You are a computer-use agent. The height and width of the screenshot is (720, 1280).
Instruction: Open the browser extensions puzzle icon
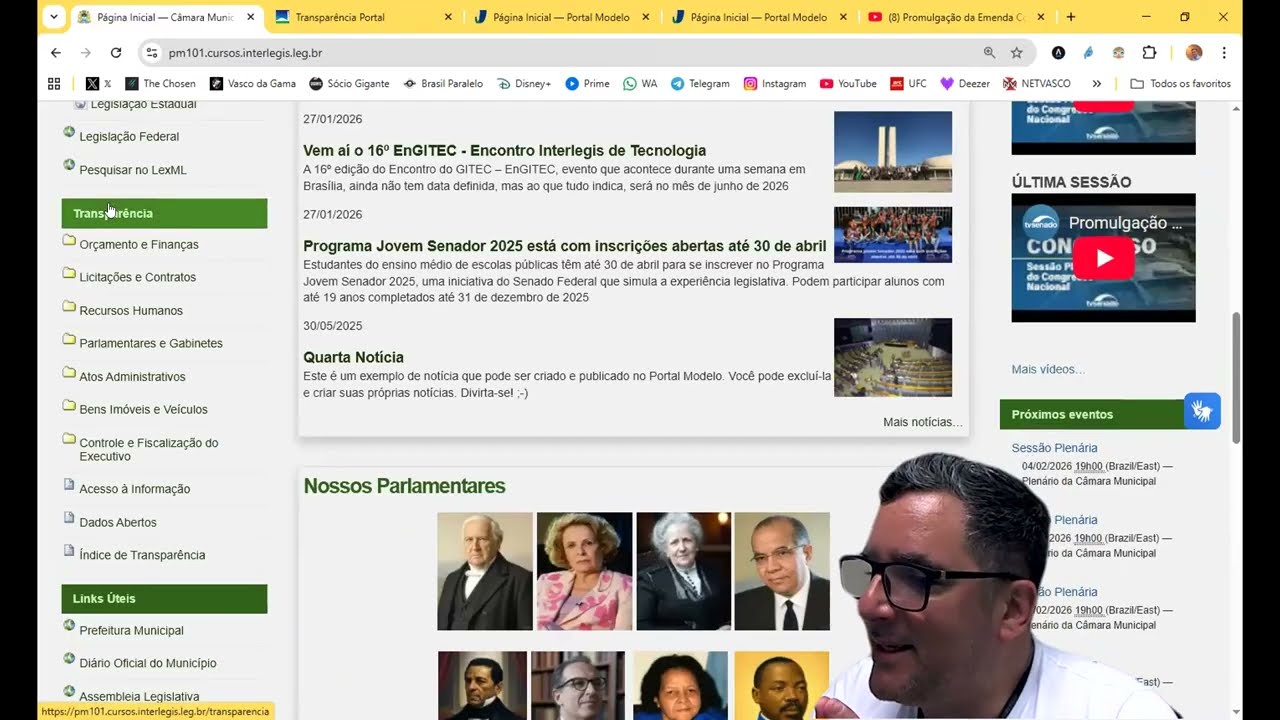1149,53
